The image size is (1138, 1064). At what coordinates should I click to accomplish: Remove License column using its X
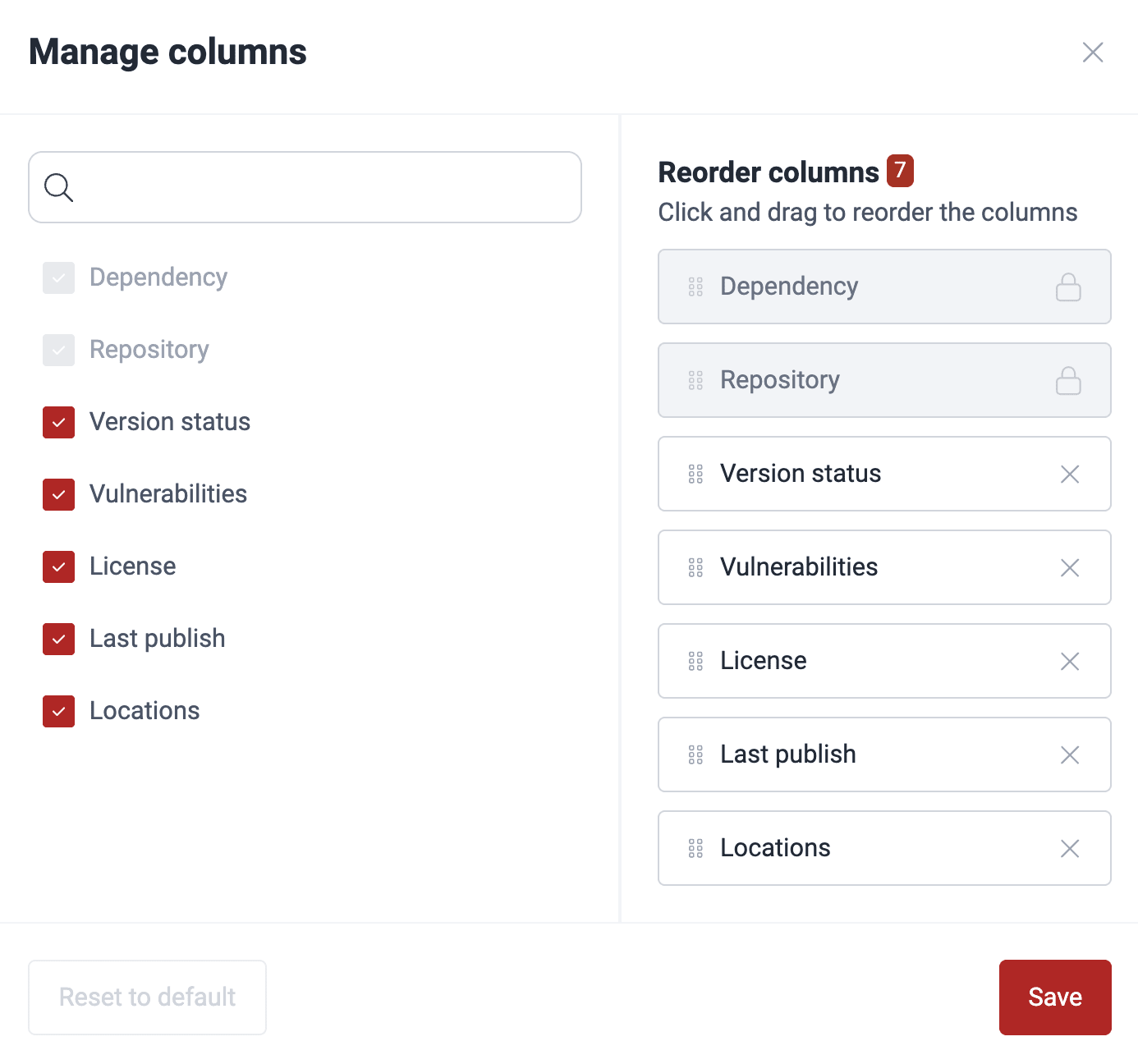click(1069, 661)
